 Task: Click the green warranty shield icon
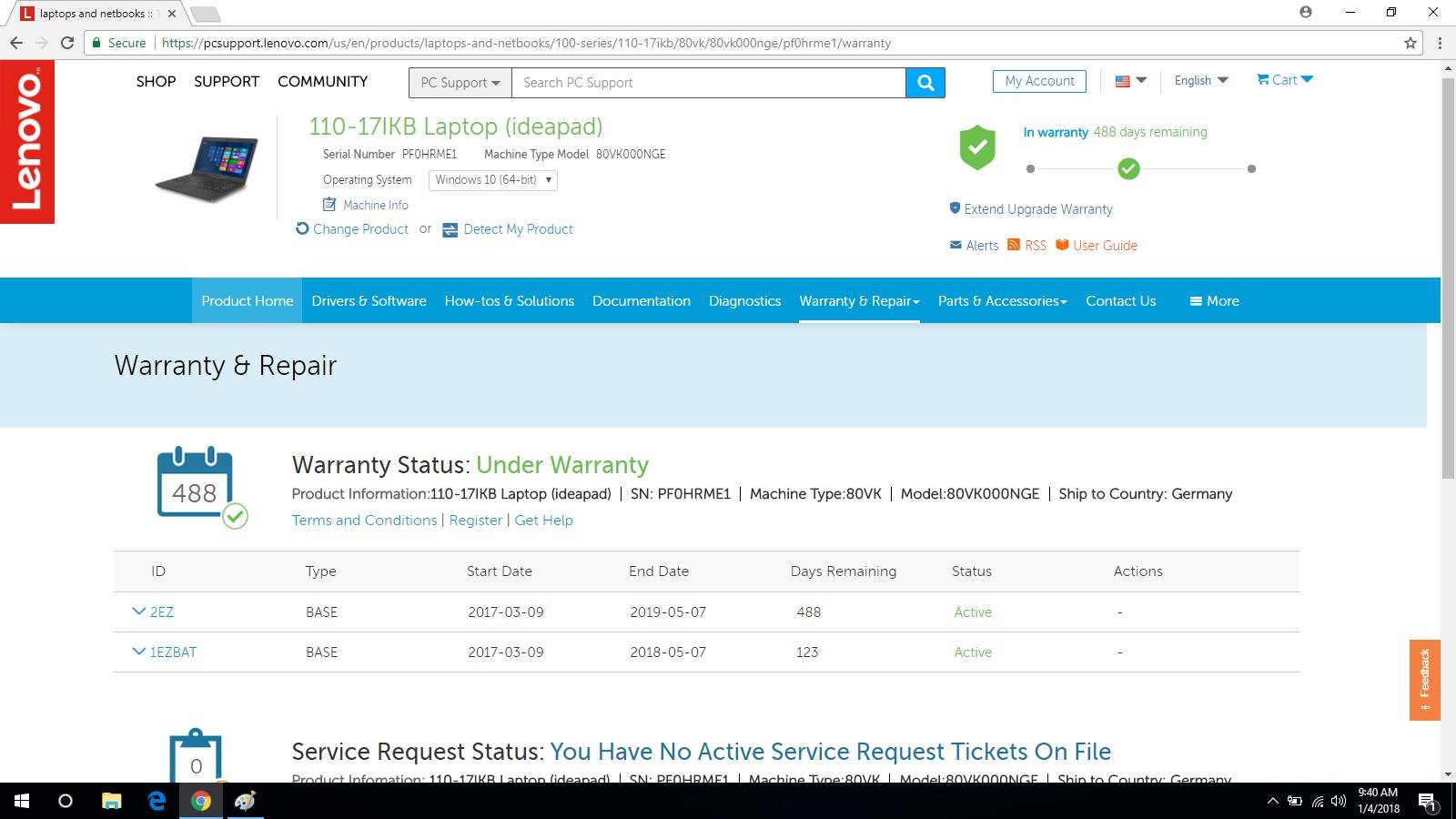pos(977,147)
